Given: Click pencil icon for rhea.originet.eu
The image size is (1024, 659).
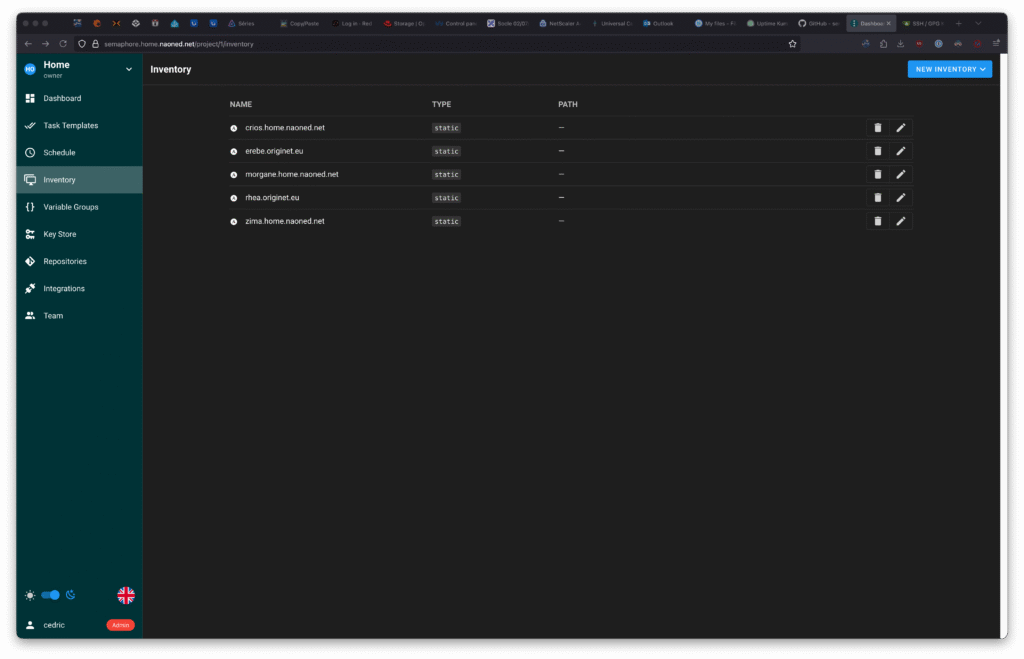Looking at the screenshot, I should coord(900,198).
